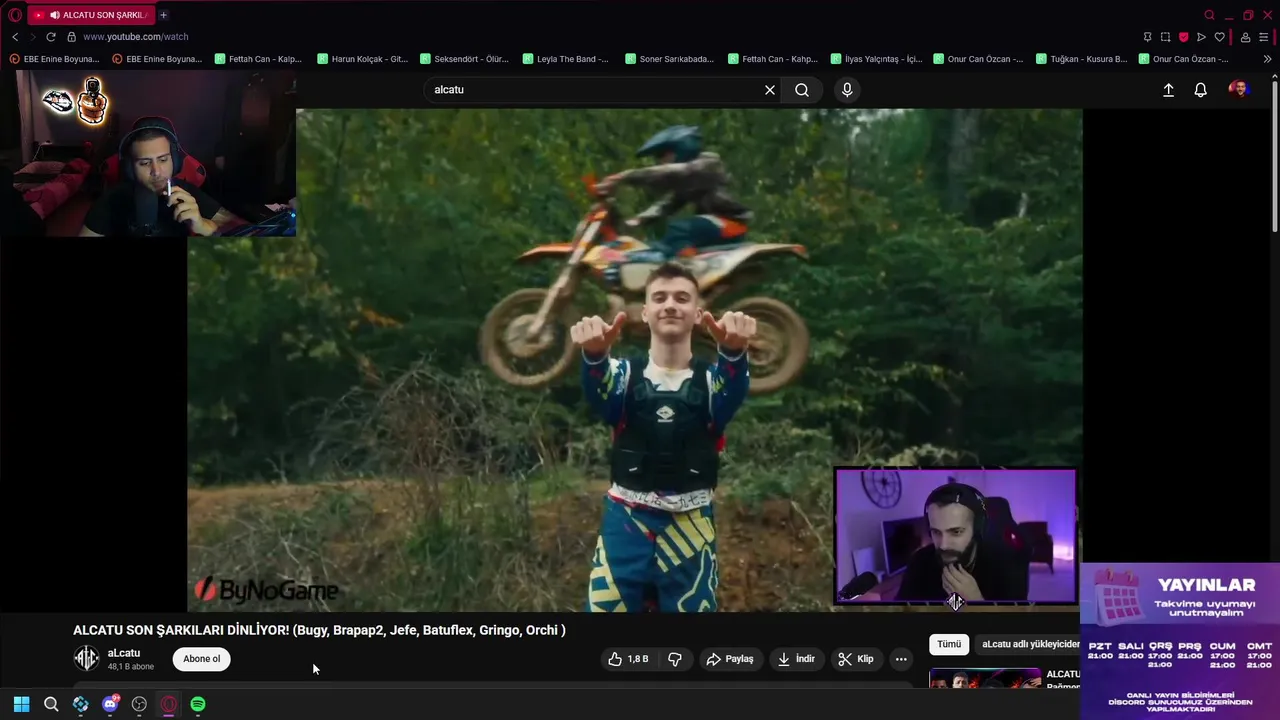Open İlyas Yalçıntaş bookmark
The height and width of the screenshot is (720, 1280).
pos(875,59)
